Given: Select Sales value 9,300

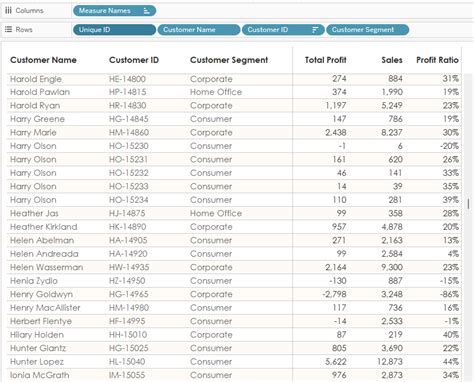Looking at the screenshot, I should click(x=392, y=267).
